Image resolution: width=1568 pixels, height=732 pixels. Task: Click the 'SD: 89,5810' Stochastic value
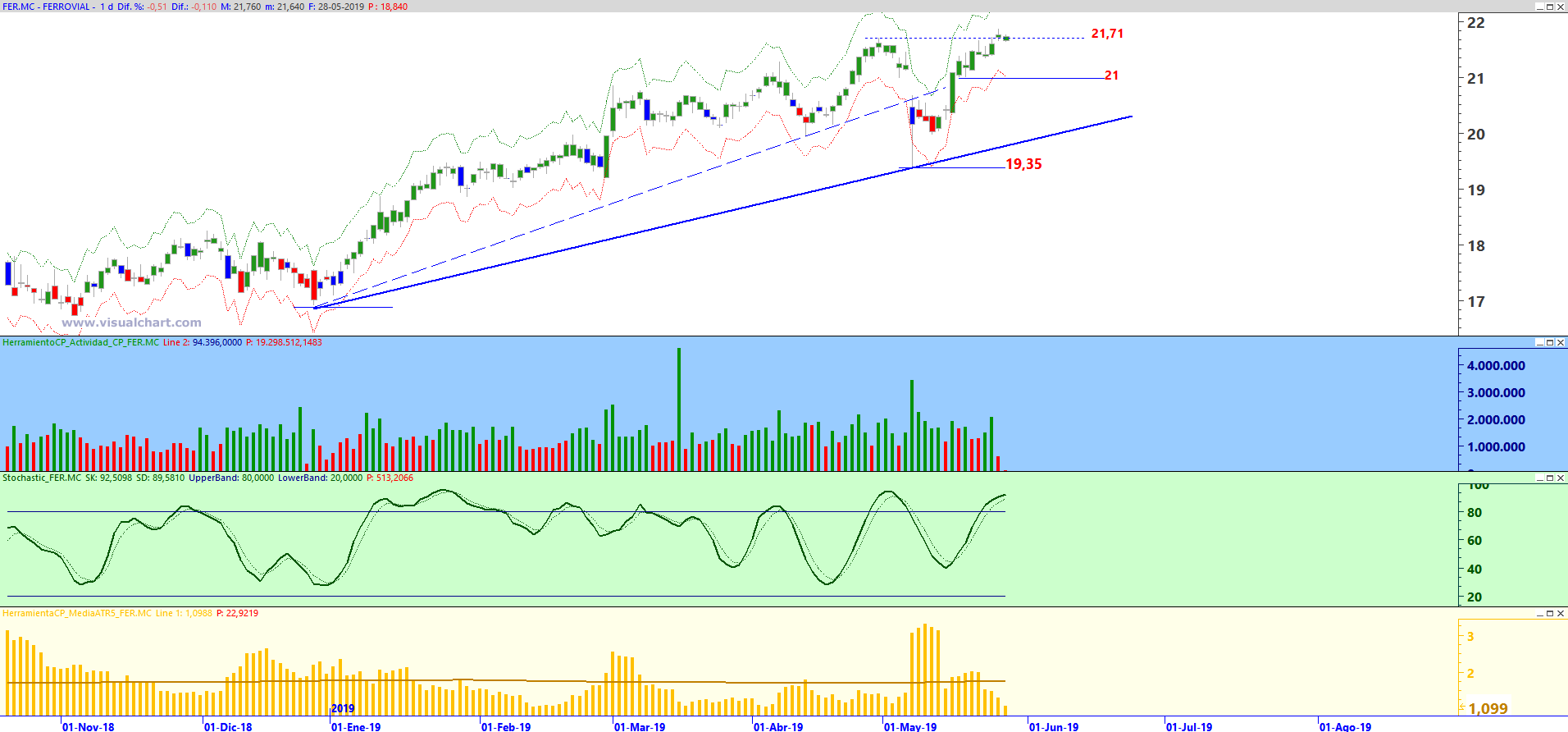point(161,478)
